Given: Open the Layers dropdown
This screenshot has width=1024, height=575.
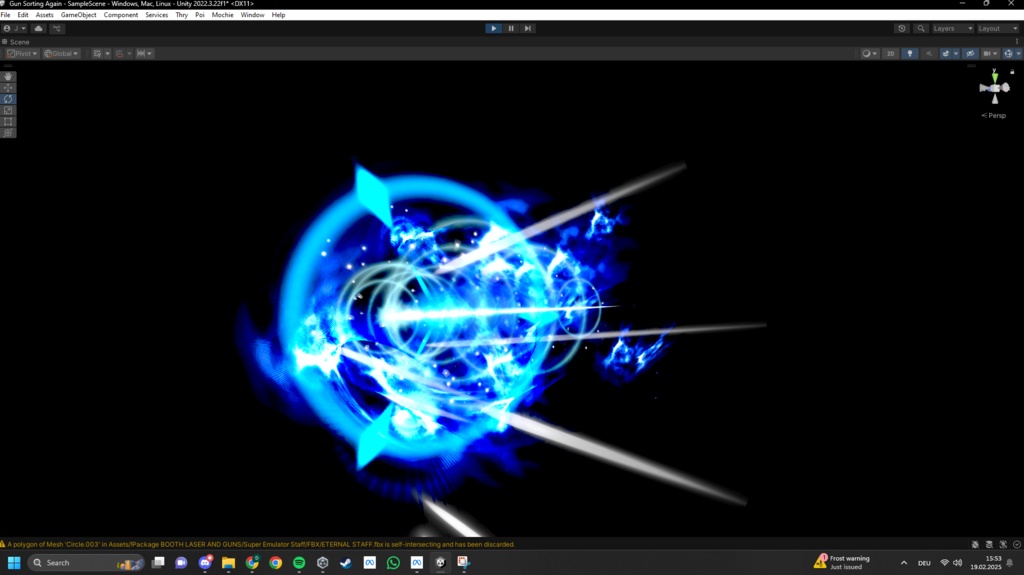Looking at the screenshot, I should pyautogui.click(x=953, y=28).
